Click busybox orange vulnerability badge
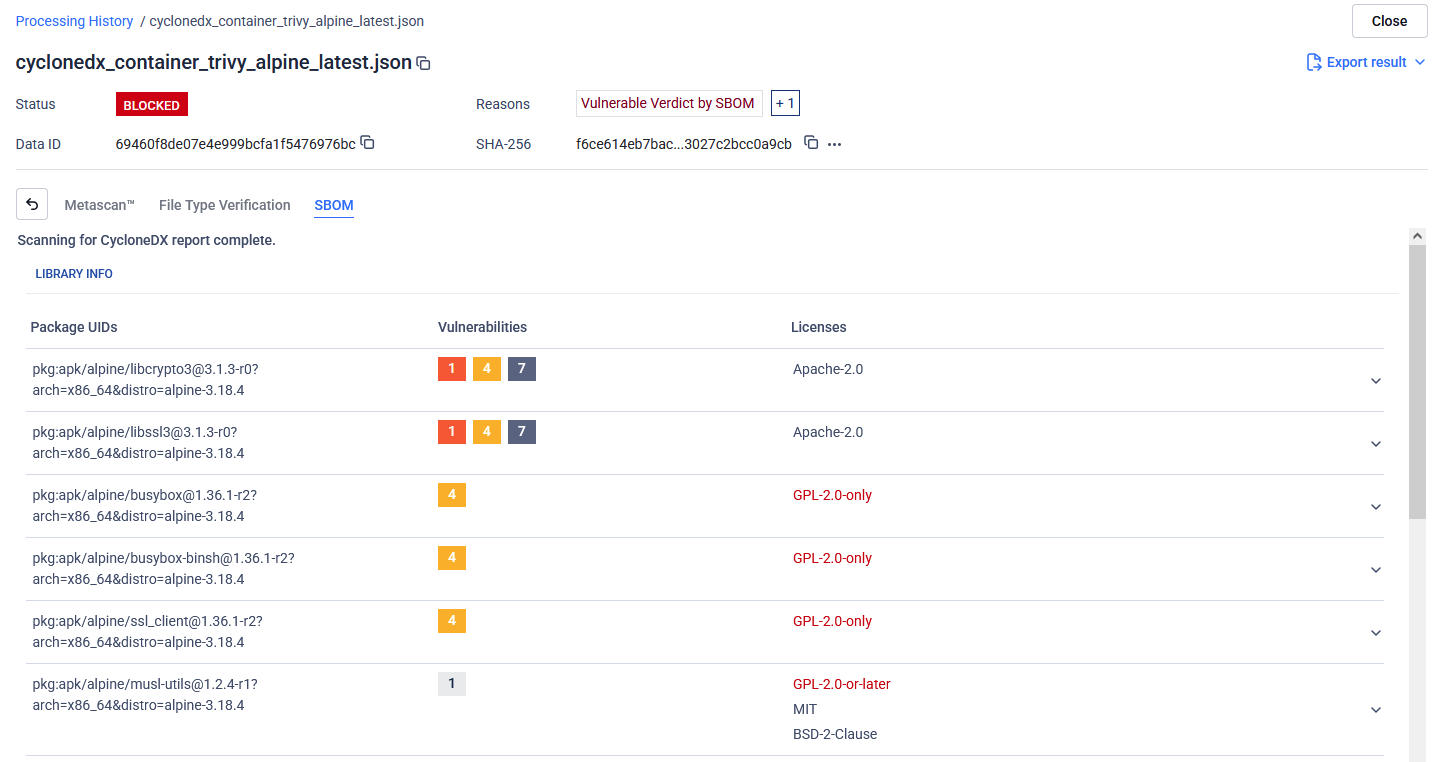Viewport: 1453px width, 762px height. [x=451, y=495]
